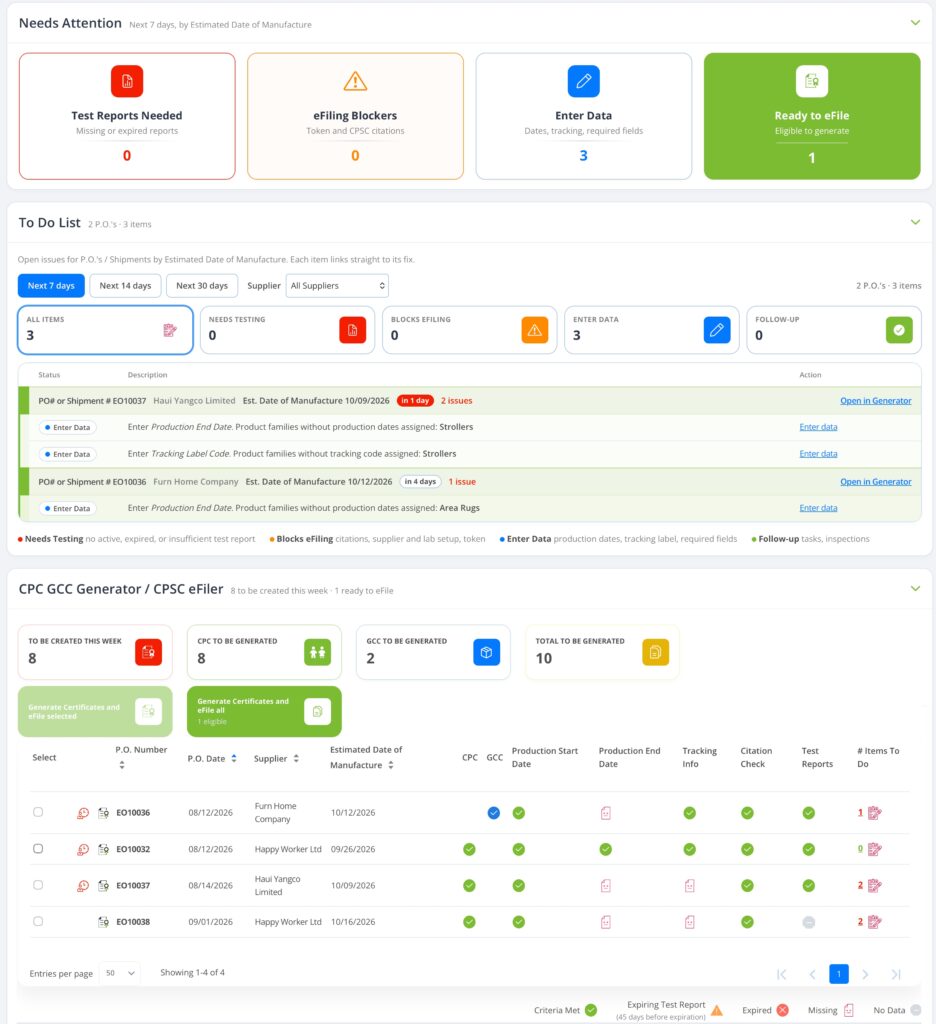936x1024 pixels.
Task: Click Generate Certificates and eFile all button
Action: (264, 711)
